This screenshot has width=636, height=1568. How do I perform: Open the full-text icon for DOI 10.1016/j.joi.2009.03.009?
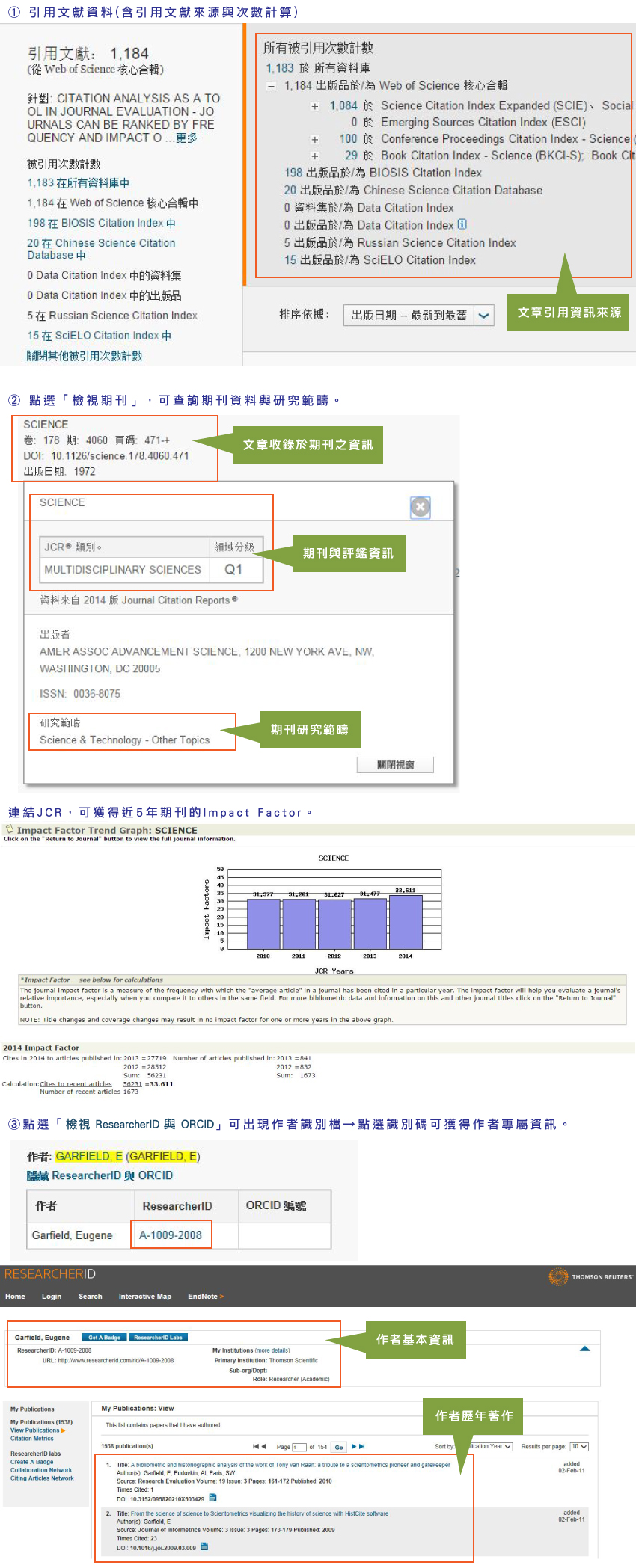click(x=204, y=1546)
